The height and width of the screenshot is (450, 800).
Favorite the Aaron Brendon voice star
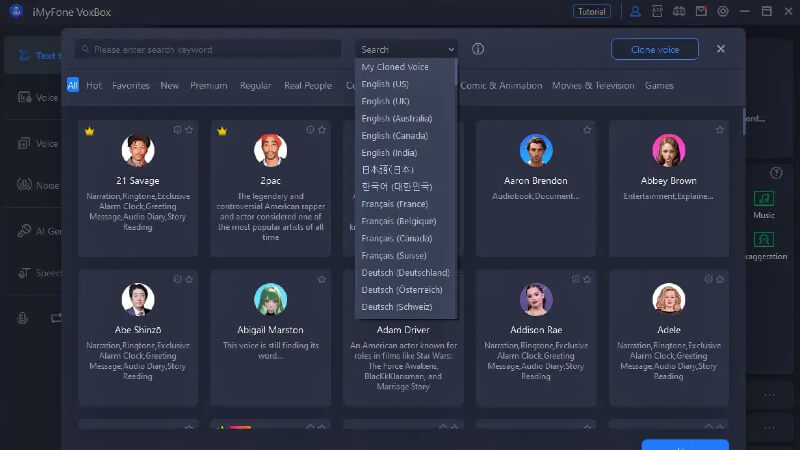[x=587, y=130]
